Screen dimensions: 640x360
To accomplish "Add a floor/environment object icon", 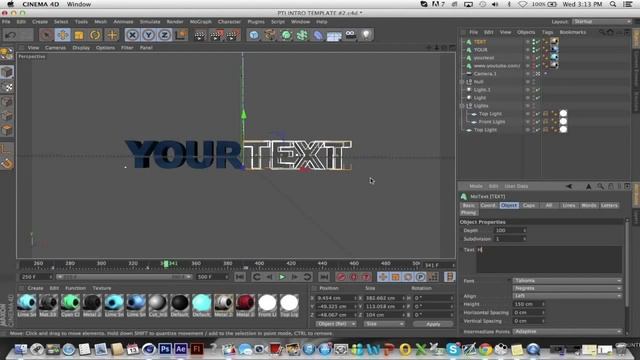I will [334, 36].
